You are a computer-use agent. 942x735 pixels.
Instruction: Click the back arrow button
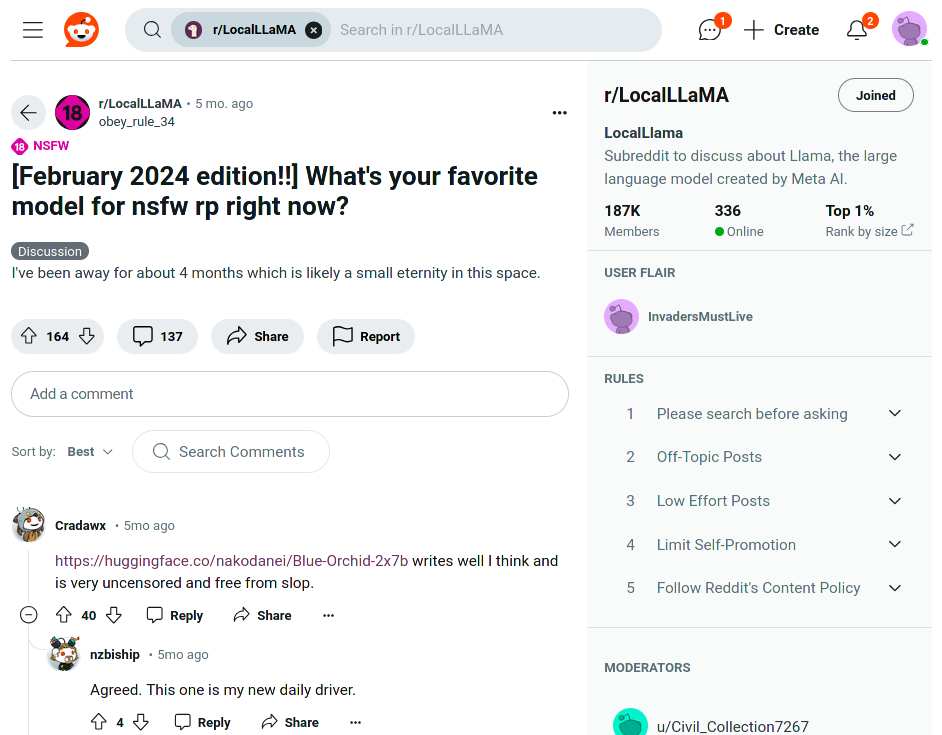(x=29, y=113)
